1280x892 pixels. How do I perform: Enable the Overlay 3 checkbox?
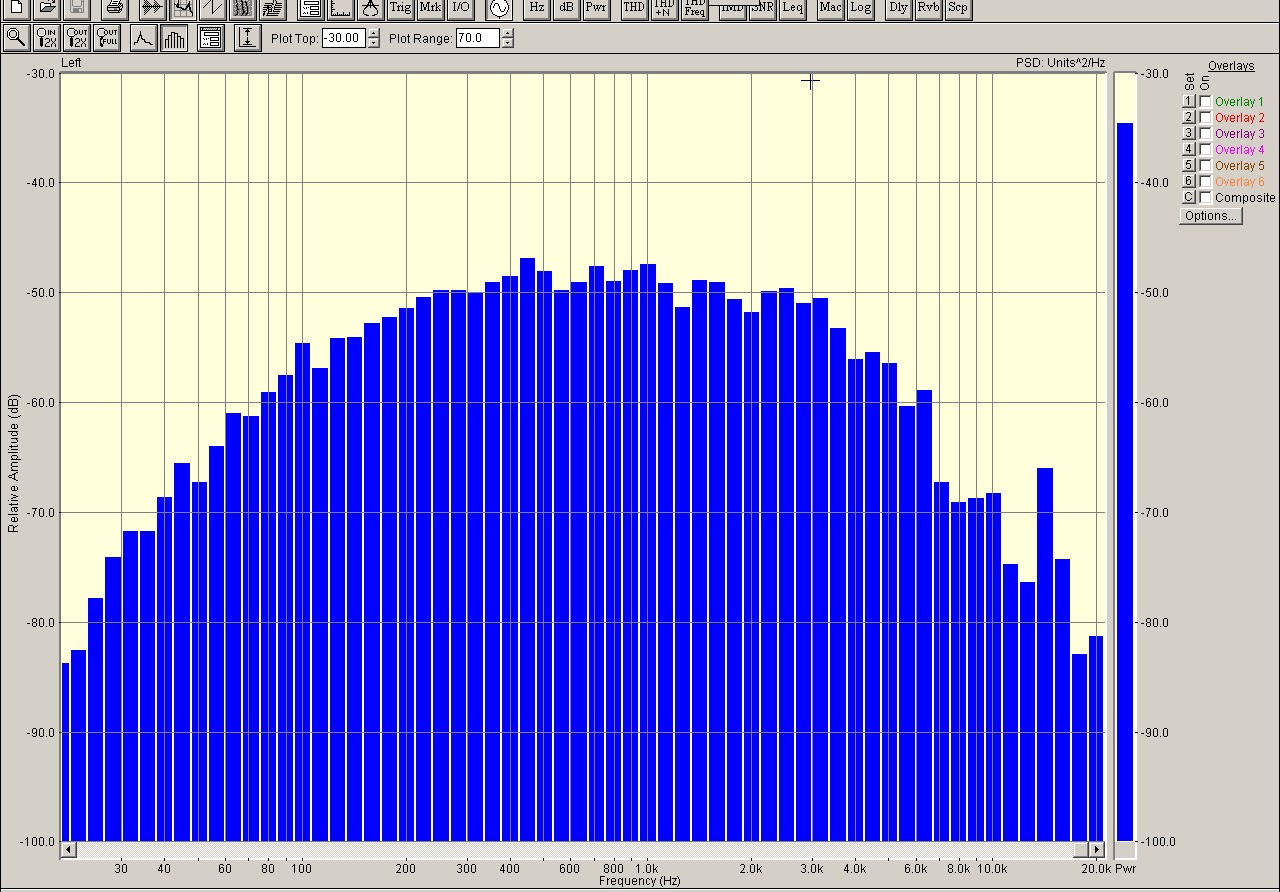1206,134
